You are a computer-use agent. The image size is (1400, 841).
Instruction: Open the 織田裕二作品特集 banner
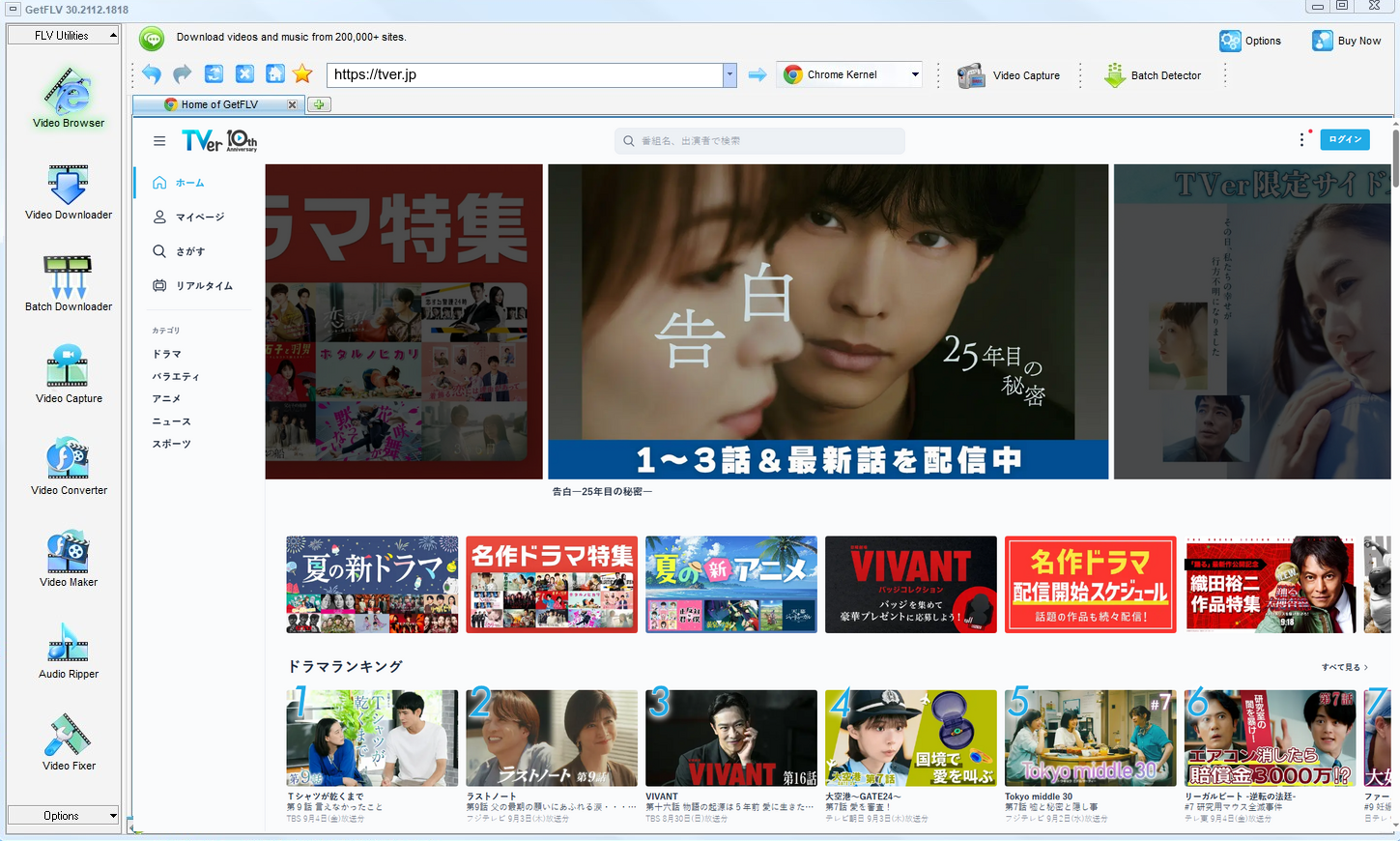pos(1271,585)
